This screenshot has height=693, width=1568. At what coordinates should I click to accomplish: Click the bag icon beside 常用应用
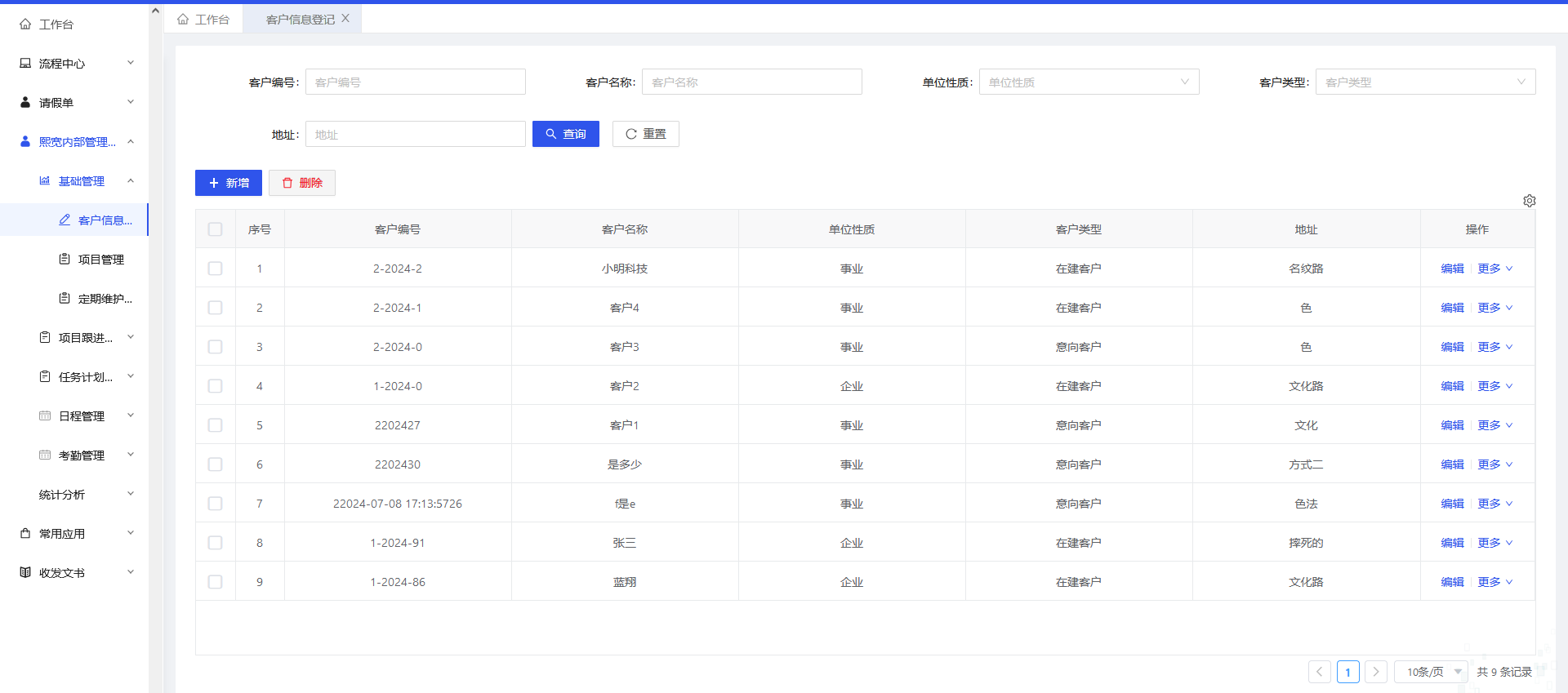pos(25,534)
